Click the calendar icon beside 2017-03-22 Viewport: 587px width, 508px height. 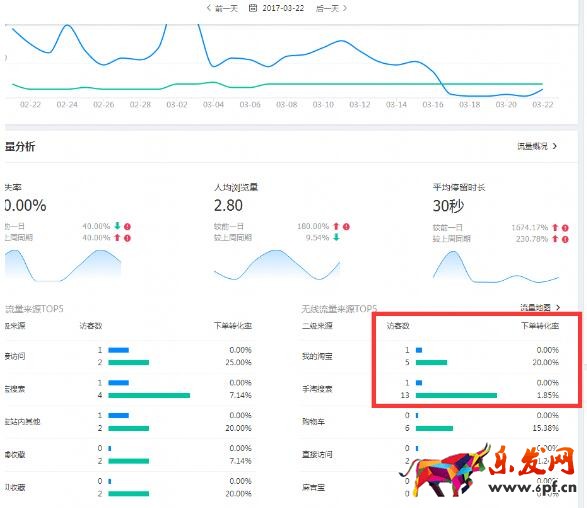[253, 8]
